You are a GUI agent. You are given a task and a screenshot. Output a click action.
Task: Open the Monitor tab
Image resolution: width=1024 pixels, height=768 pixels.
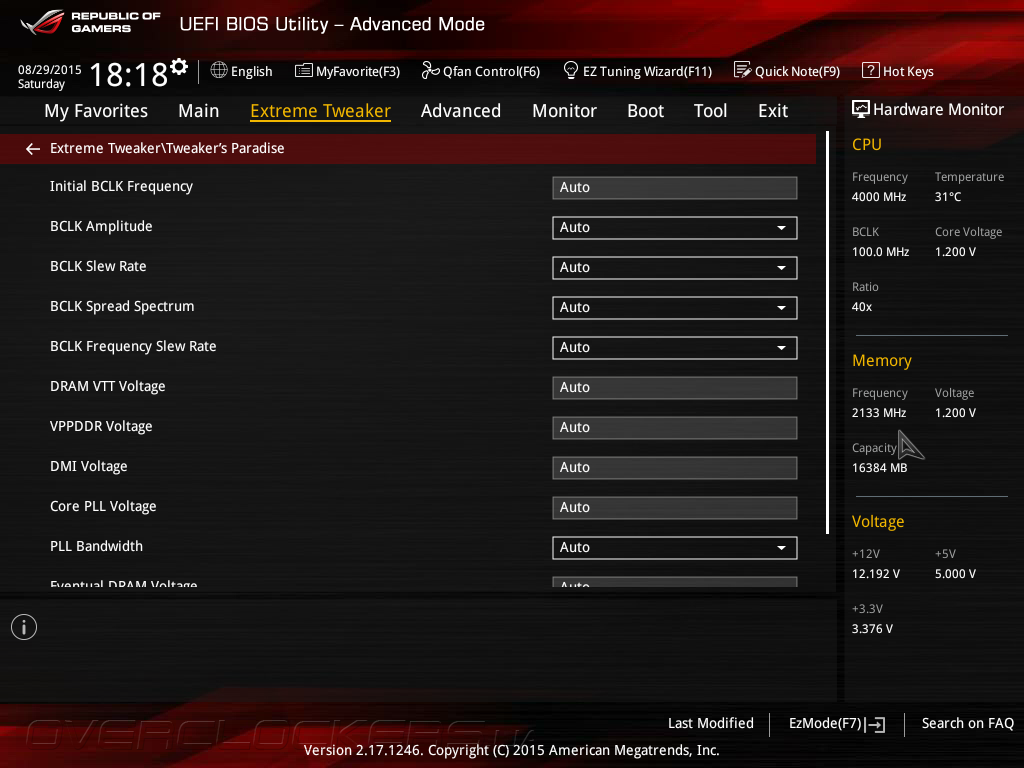click(564, 111)
